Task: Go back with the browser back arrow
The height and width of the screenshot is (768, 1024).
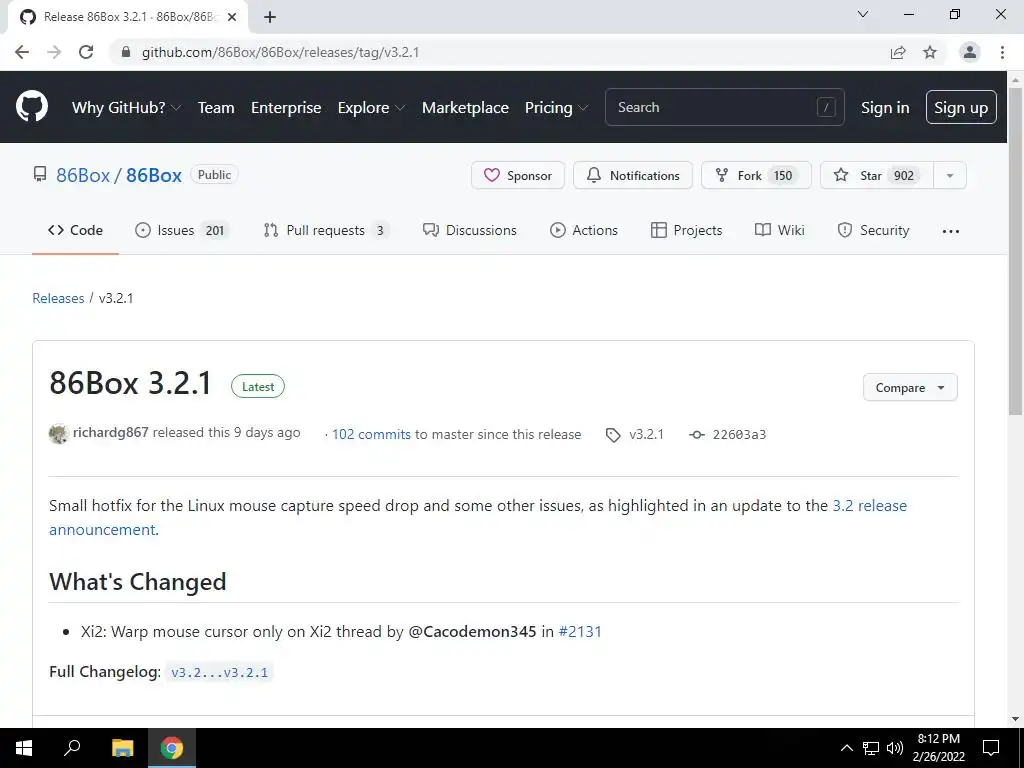Action: pyautogui.click(x=22, y=52)
